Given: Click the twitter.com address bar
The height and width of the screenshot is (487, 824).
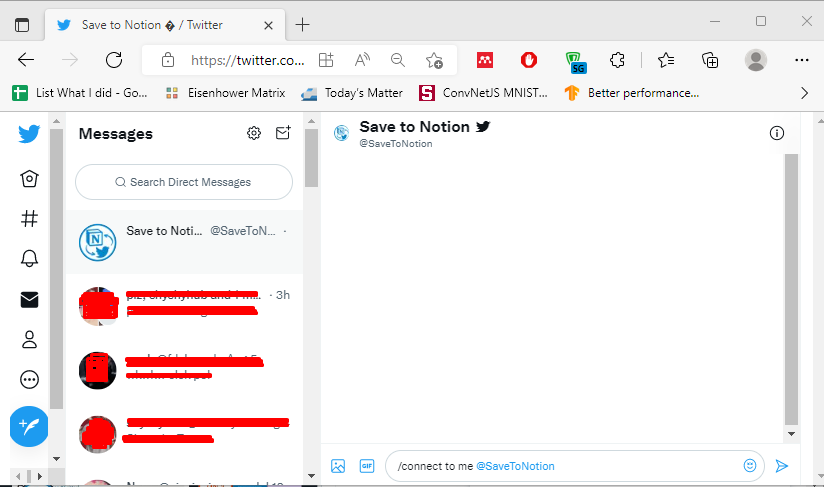Looking at the screenshot, I should [248, 60].
